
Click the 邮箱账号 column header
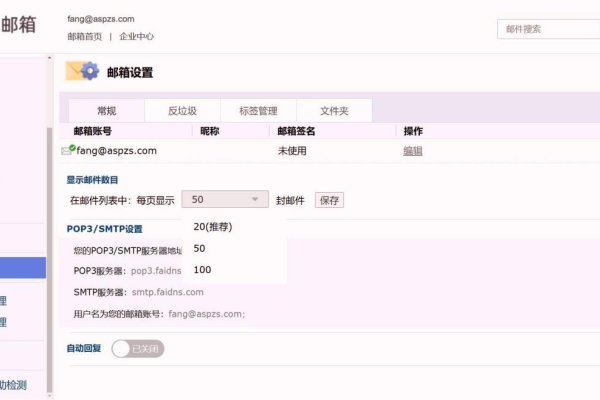(93, 131)
